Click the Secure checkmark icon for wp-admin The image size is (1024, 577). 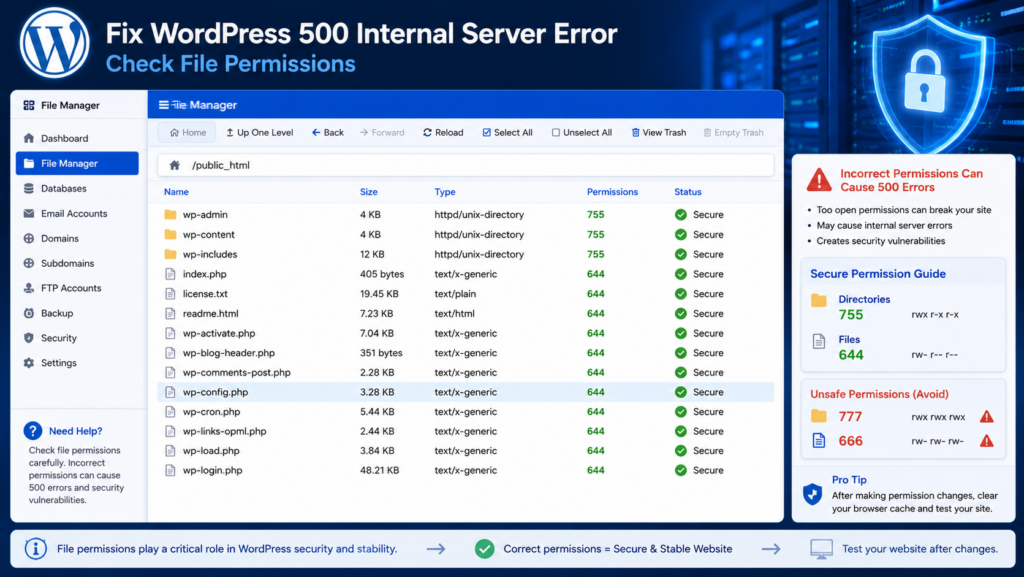click(680, 214)
